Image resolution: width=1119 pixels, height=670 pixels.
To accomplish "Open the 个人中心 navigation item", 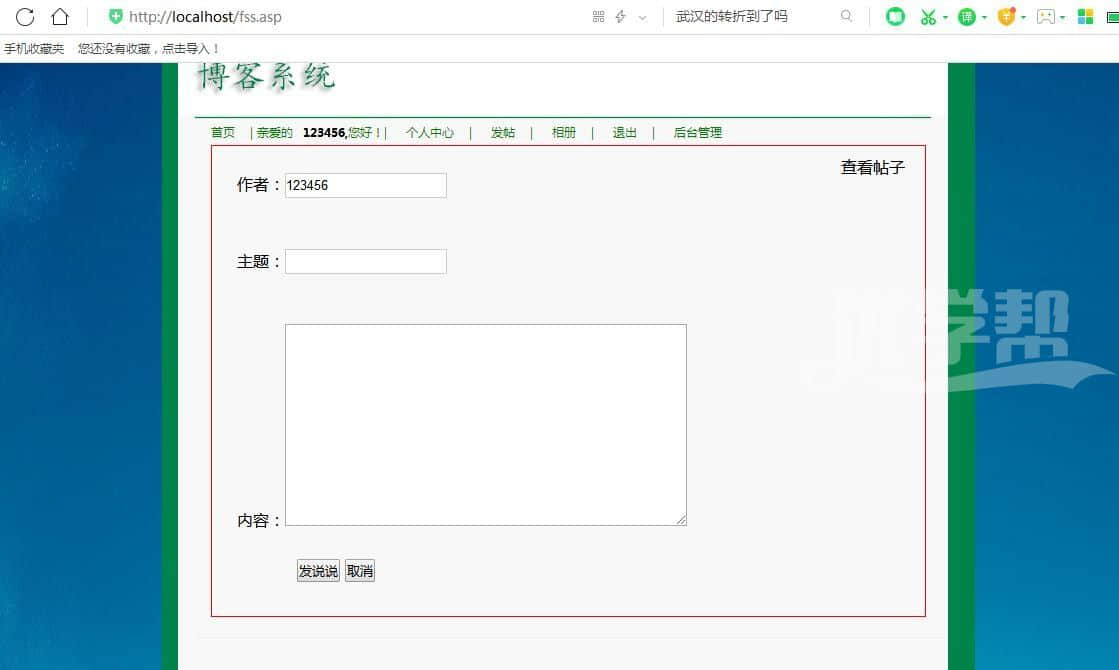I will tap(430, 133).
